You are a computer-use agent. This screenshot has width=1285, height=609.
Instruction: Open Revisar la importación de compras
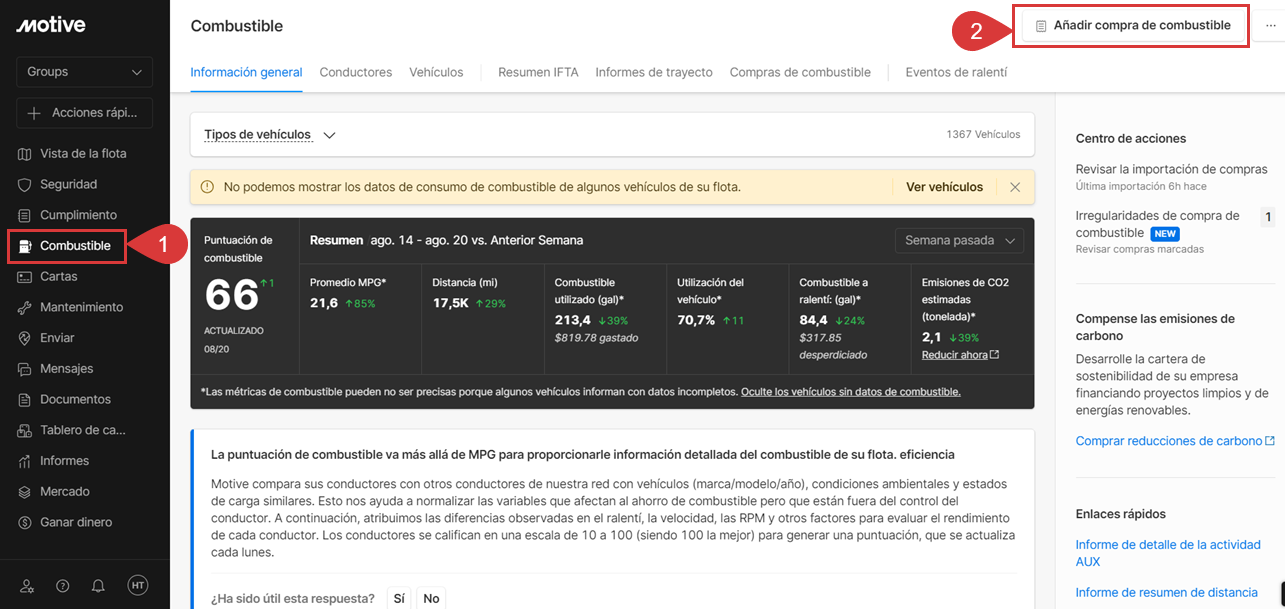click(1172, 169)
